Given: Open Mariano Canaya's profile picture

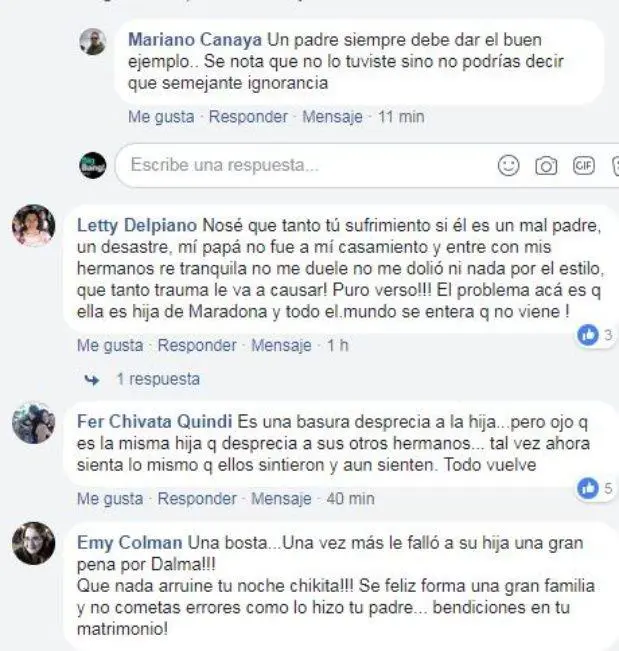Looking at the screenshot, I should 93,42.
